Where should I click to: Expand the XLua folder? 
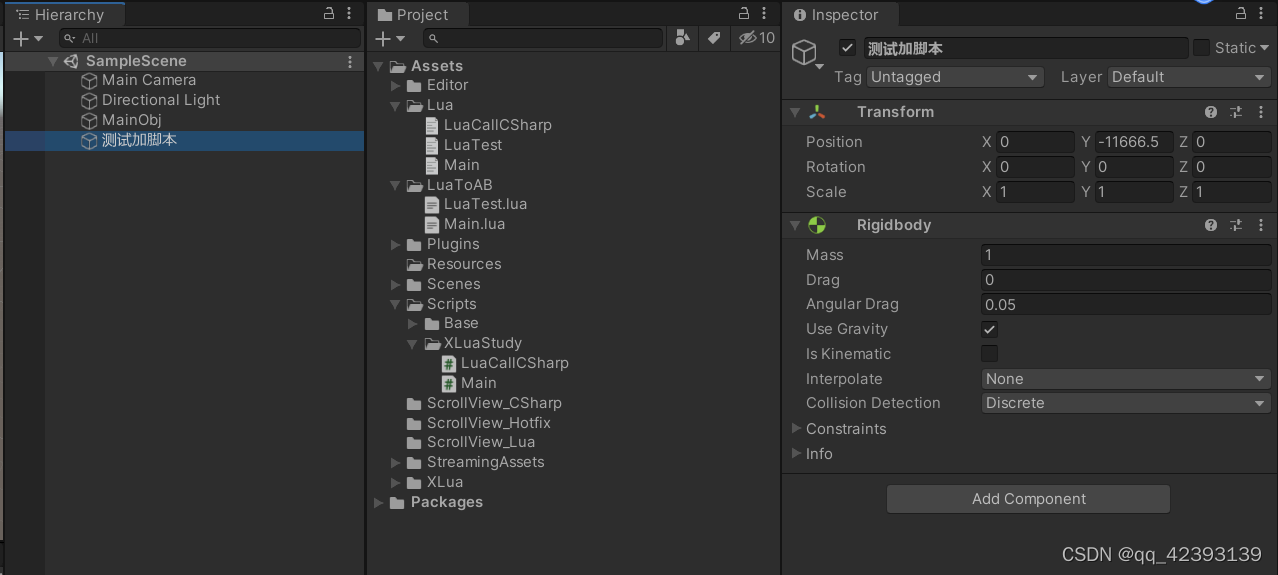(x=396, y=482)
